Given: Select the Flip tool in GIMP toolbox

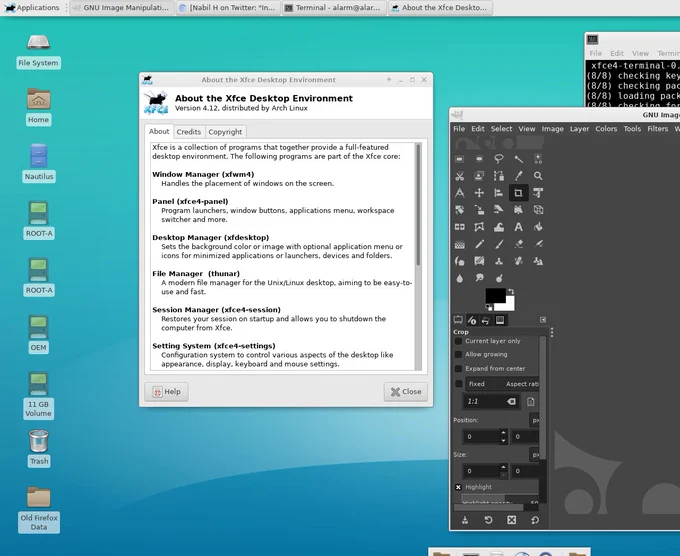Looking at the screenshot, I should 460,227.
